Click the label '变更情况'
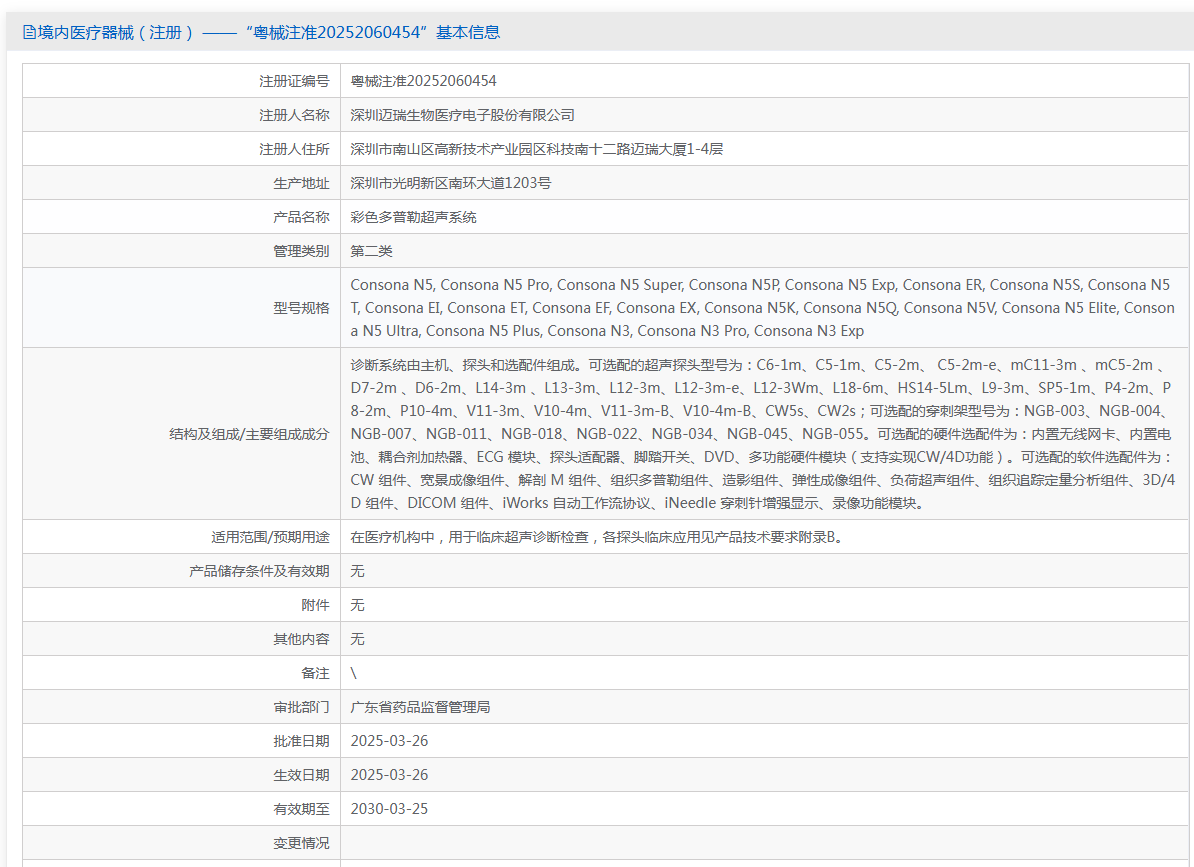The image size is (1194, 867). 301,843
